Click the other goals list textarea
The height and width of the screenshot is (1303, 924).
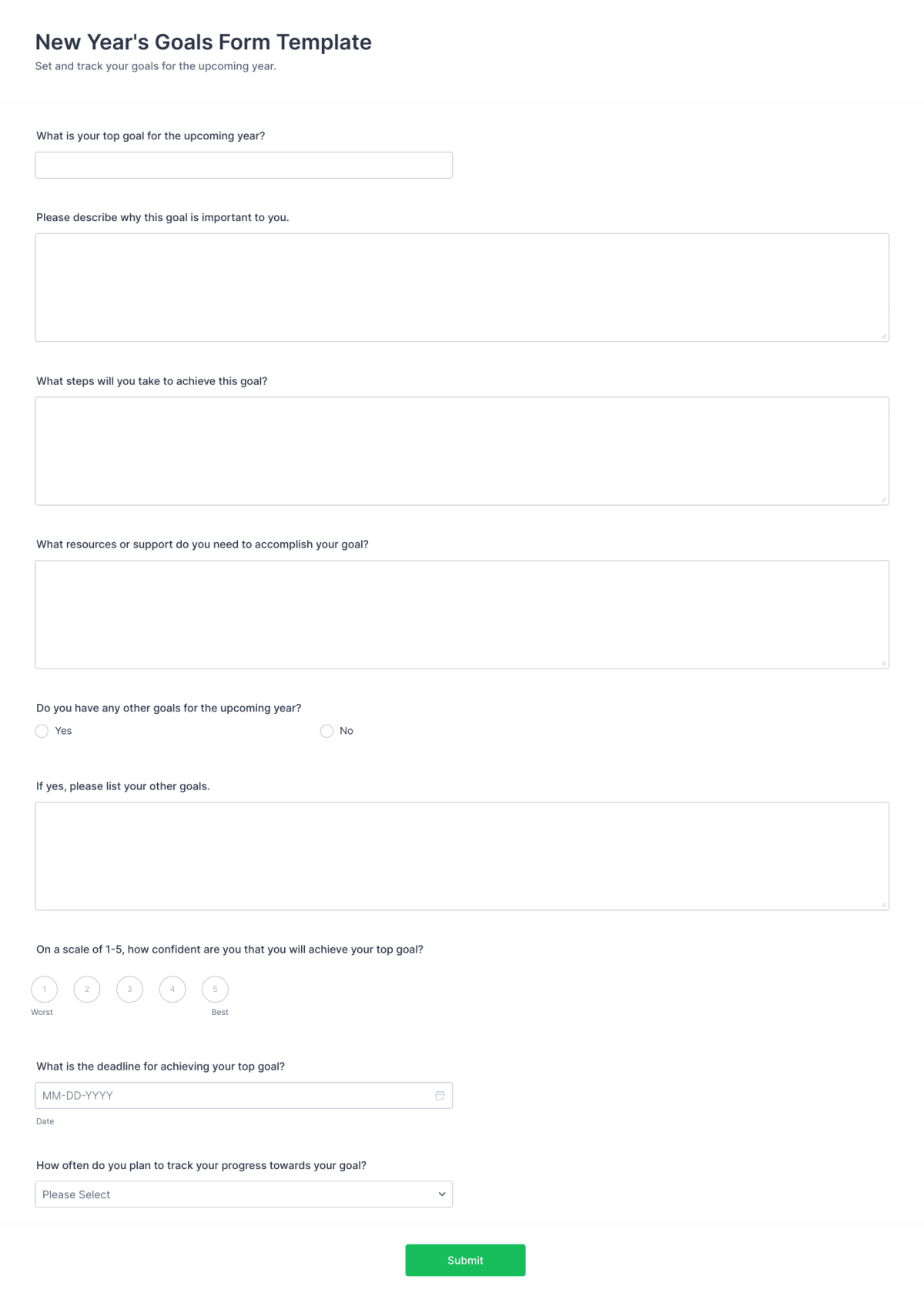pos(462,855)
